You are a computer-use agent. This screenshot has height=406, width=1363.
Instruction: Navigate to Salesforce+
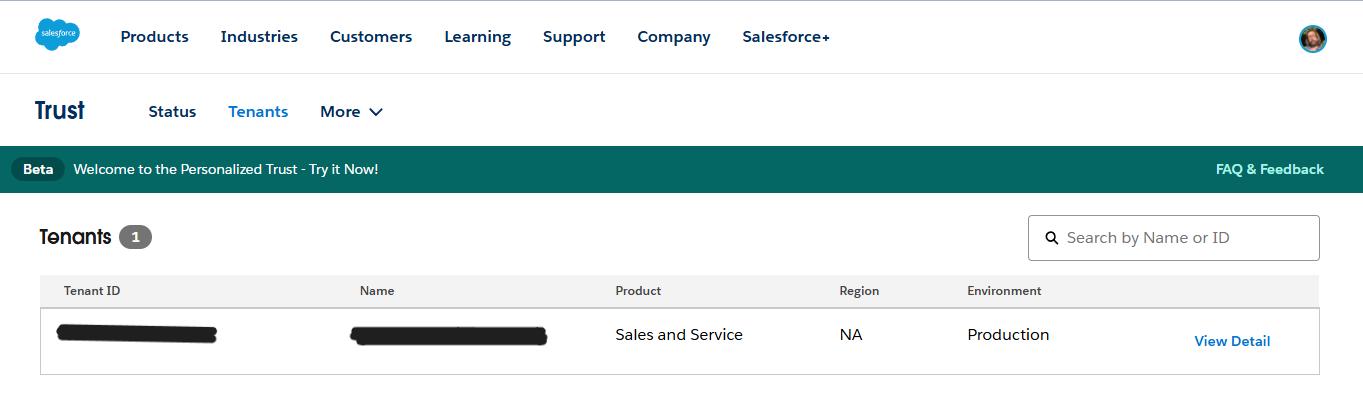(x=786, y=37)
